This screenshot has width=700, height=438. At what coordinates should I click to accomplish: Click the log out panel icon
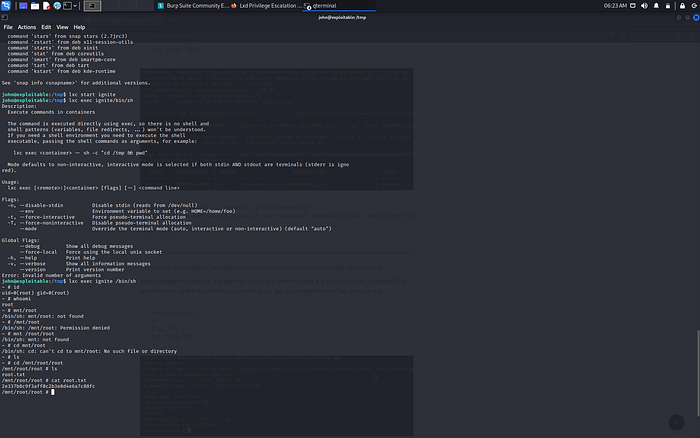pyautogui.click(x=695, y=6)
